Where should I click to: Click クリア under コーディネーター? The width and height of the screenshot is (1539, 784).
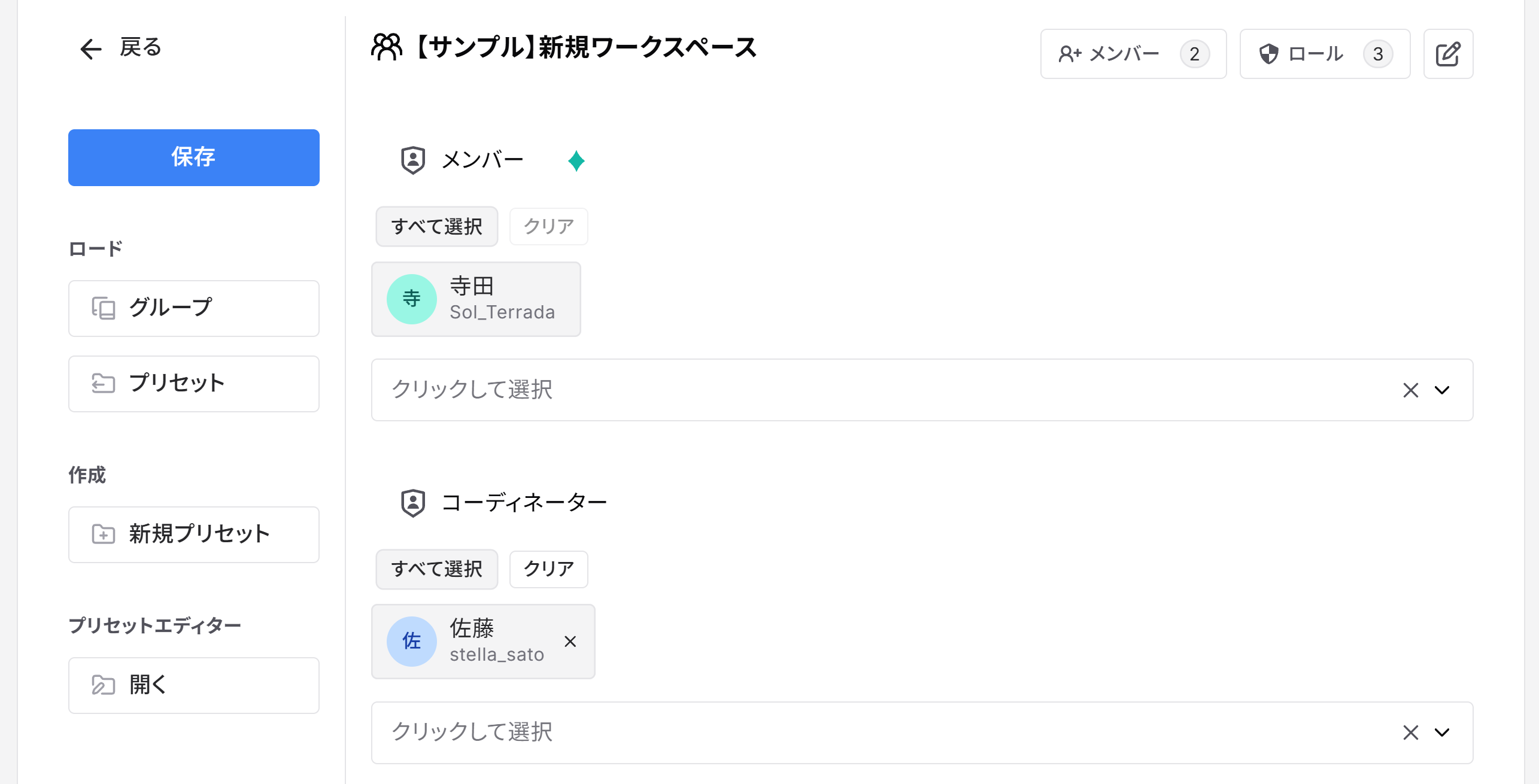click(x=548, y=569)
